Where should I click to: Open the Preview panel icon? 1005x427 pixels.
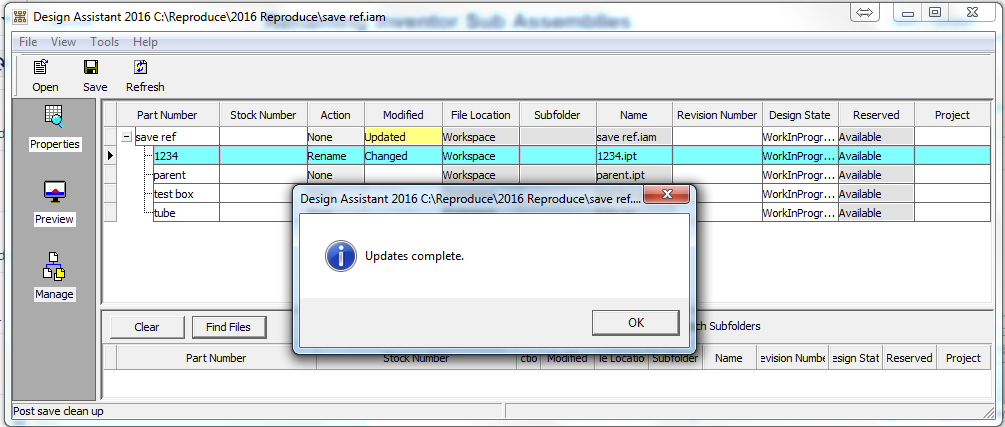54,191
